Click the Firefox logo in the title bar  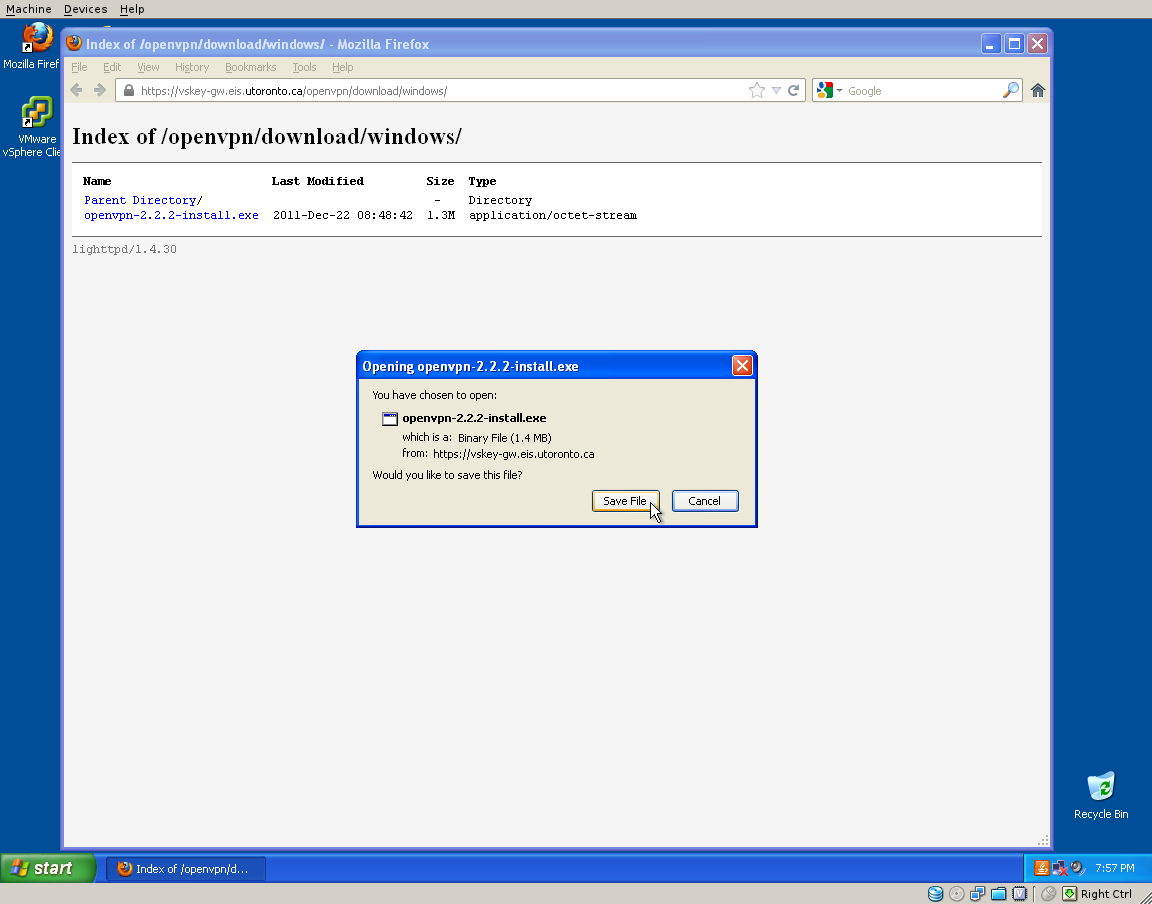[x=74, y=43]
